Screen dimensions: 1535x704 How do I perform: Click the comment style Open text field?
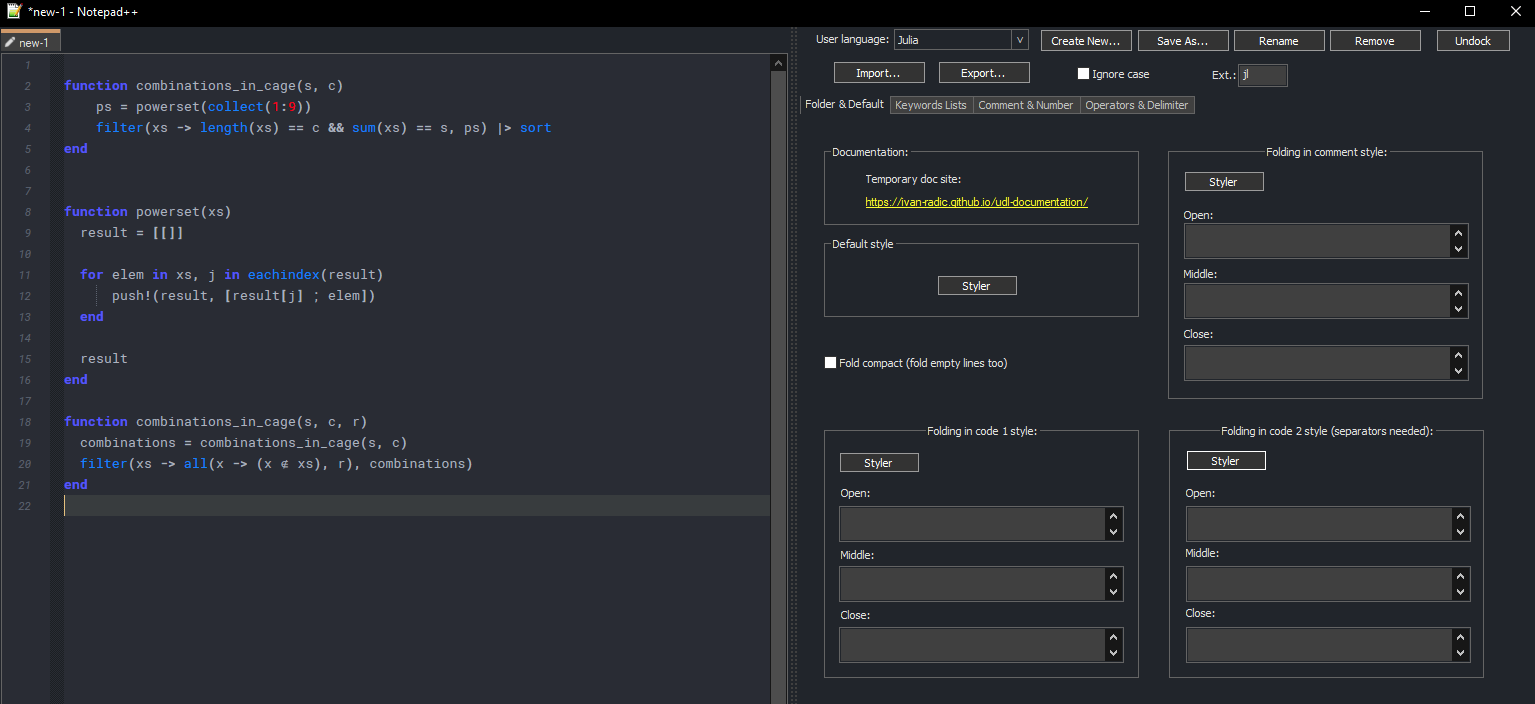click(x=1317, y=241)
